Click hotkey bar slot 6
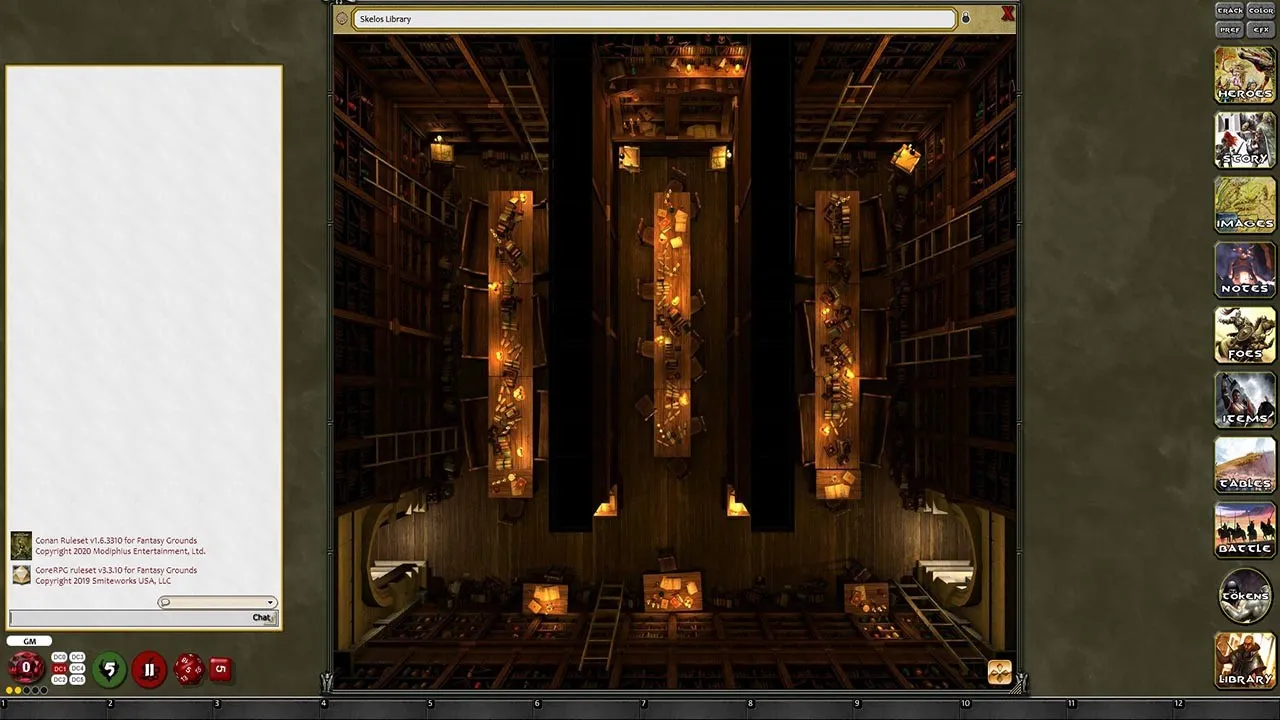Image resolution: width=1280 pixels, height=720 pixels. click(x=590, y=708)
